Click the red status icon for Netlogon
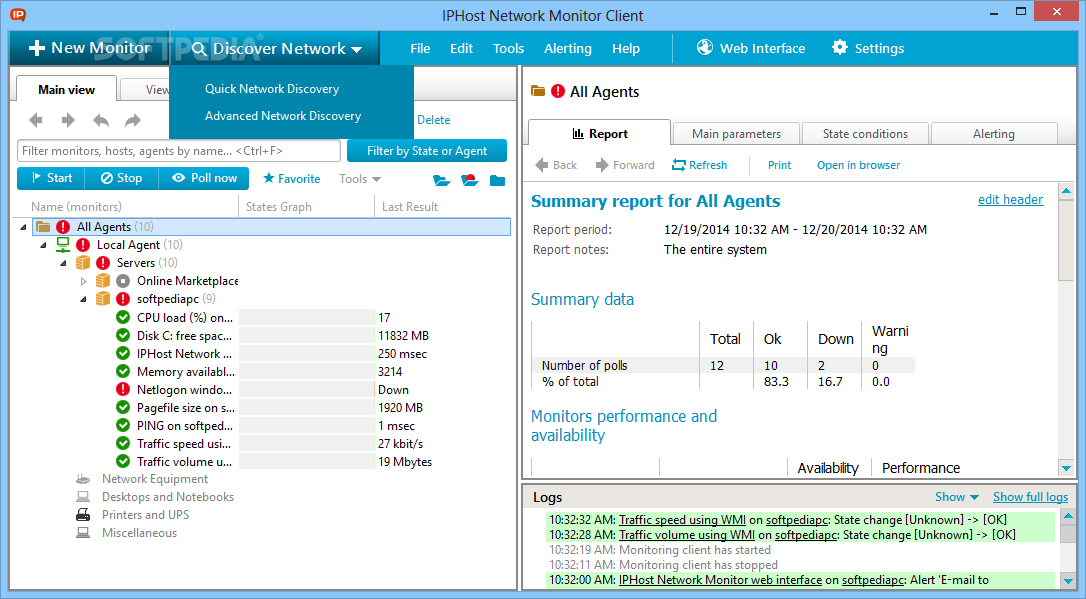 (x=123, y=389)
